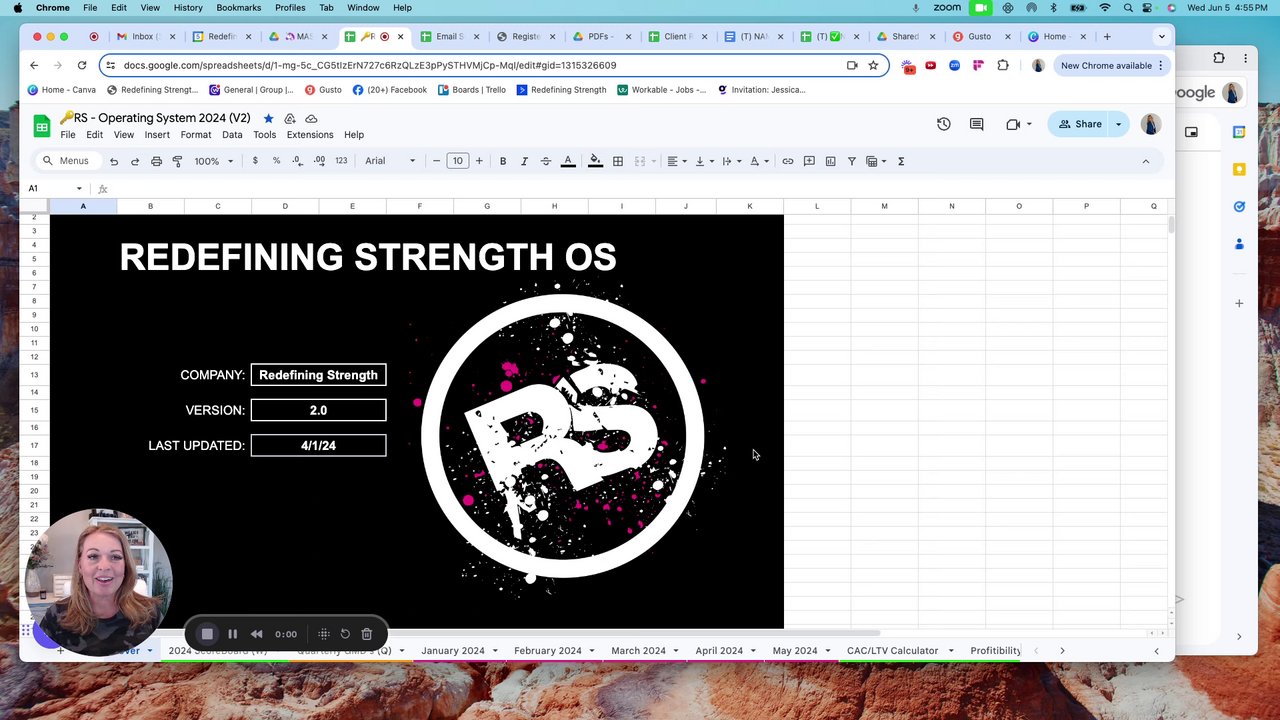Click the Chrome address bar URL

click(x=370, y=65)
